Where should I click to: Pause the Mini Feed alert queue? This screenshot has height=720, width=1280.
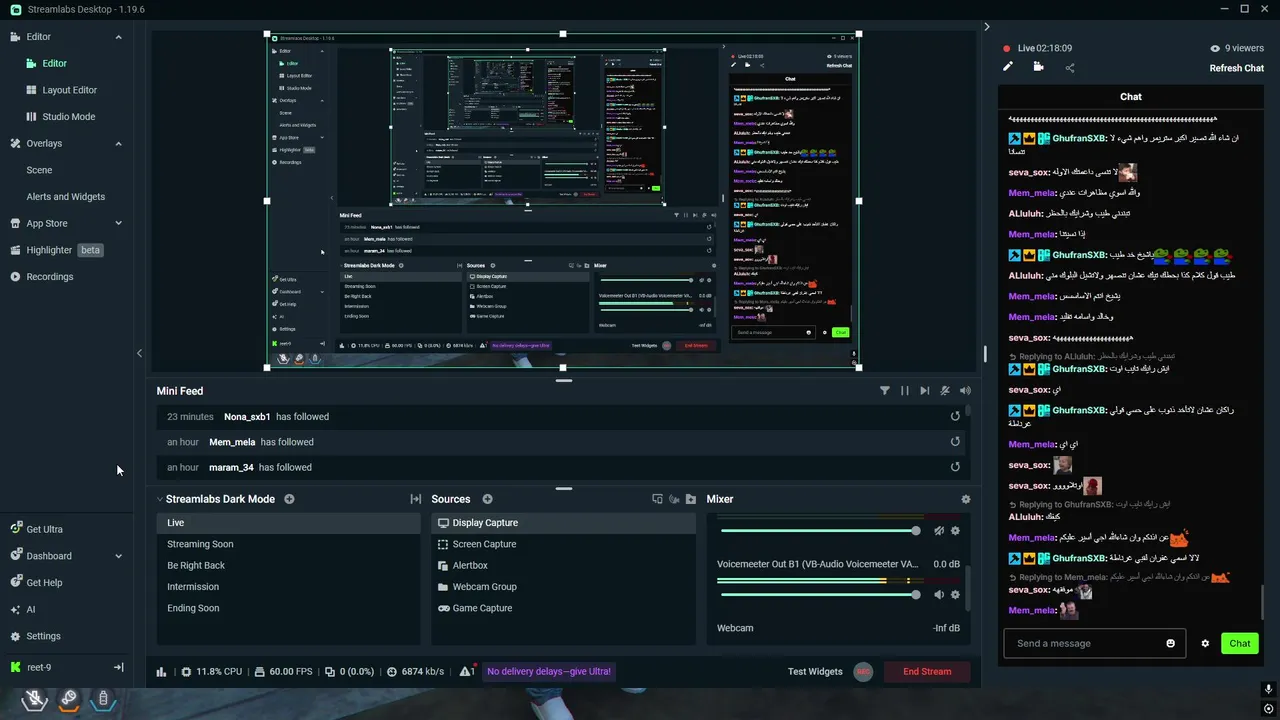(905, 391)
